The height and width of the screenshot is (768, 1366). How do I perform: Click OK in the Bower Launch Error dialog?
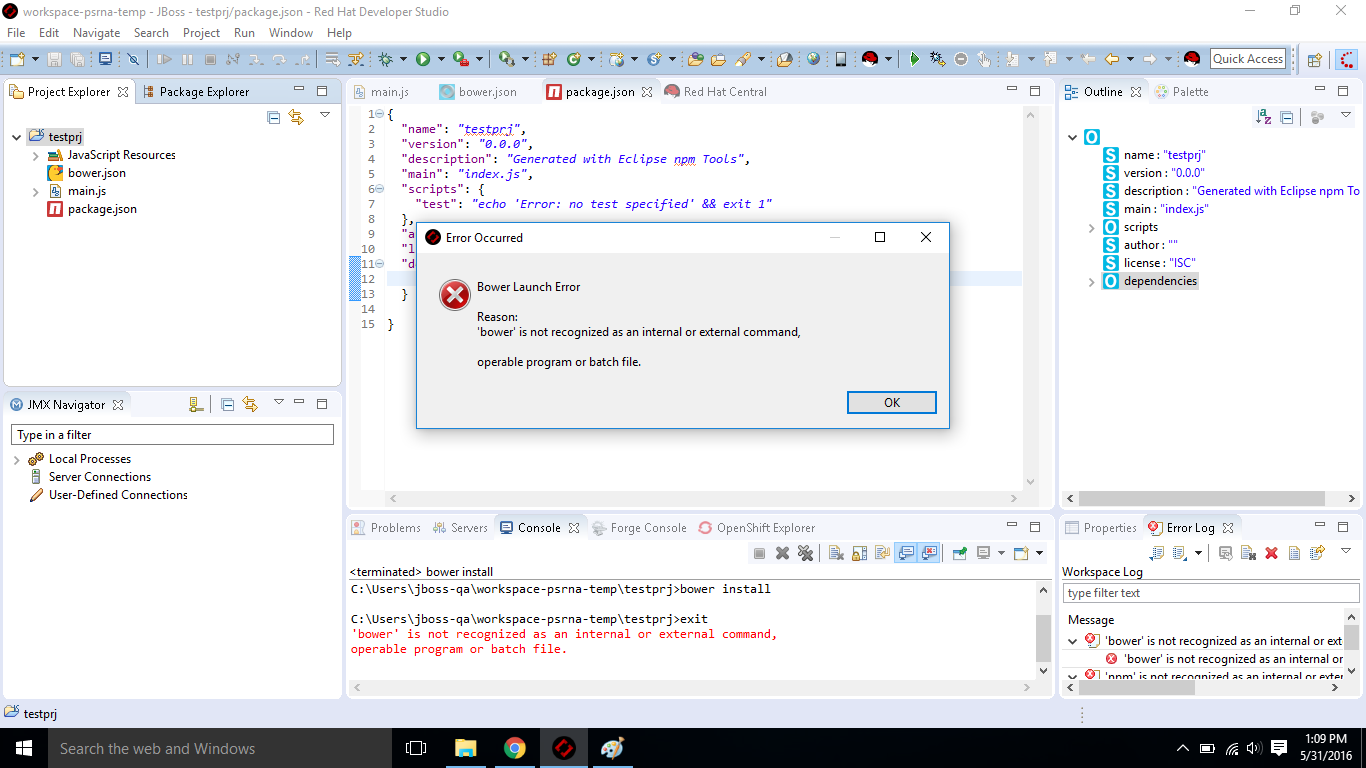tap(891, 402)
